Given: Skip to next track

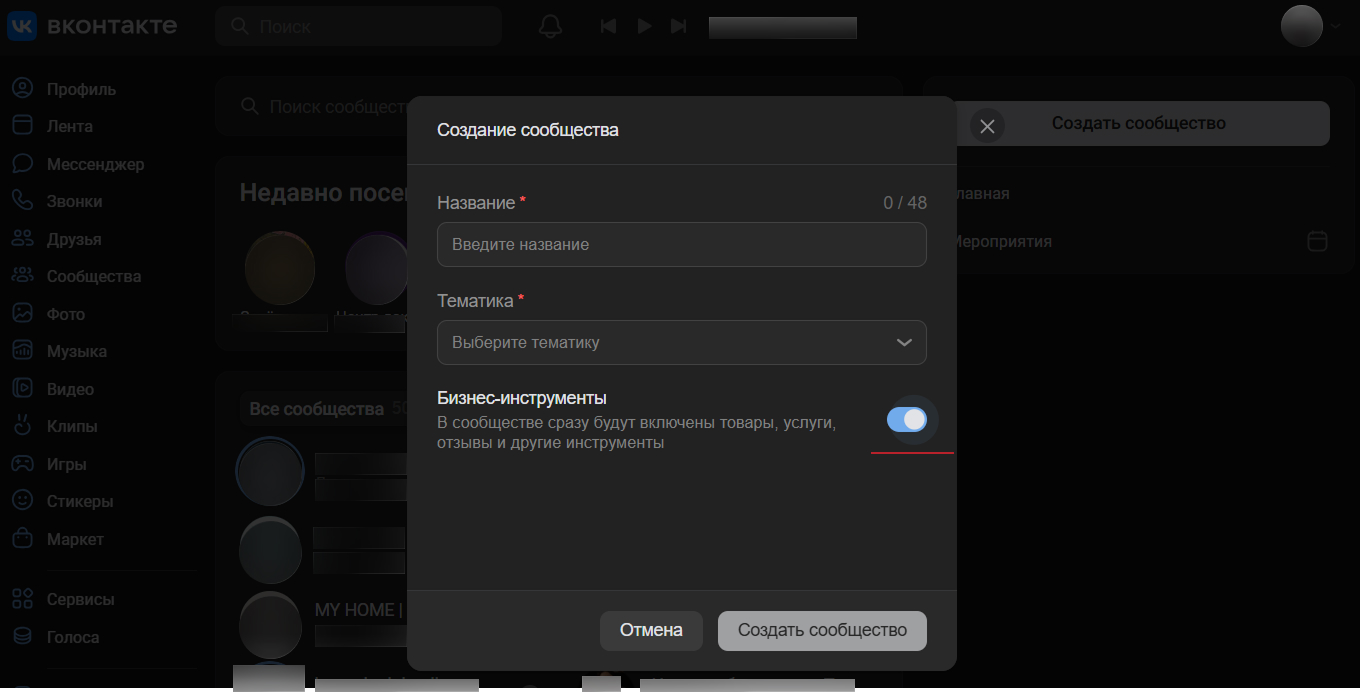Looking at the screenshot, I should coord(679,26).
